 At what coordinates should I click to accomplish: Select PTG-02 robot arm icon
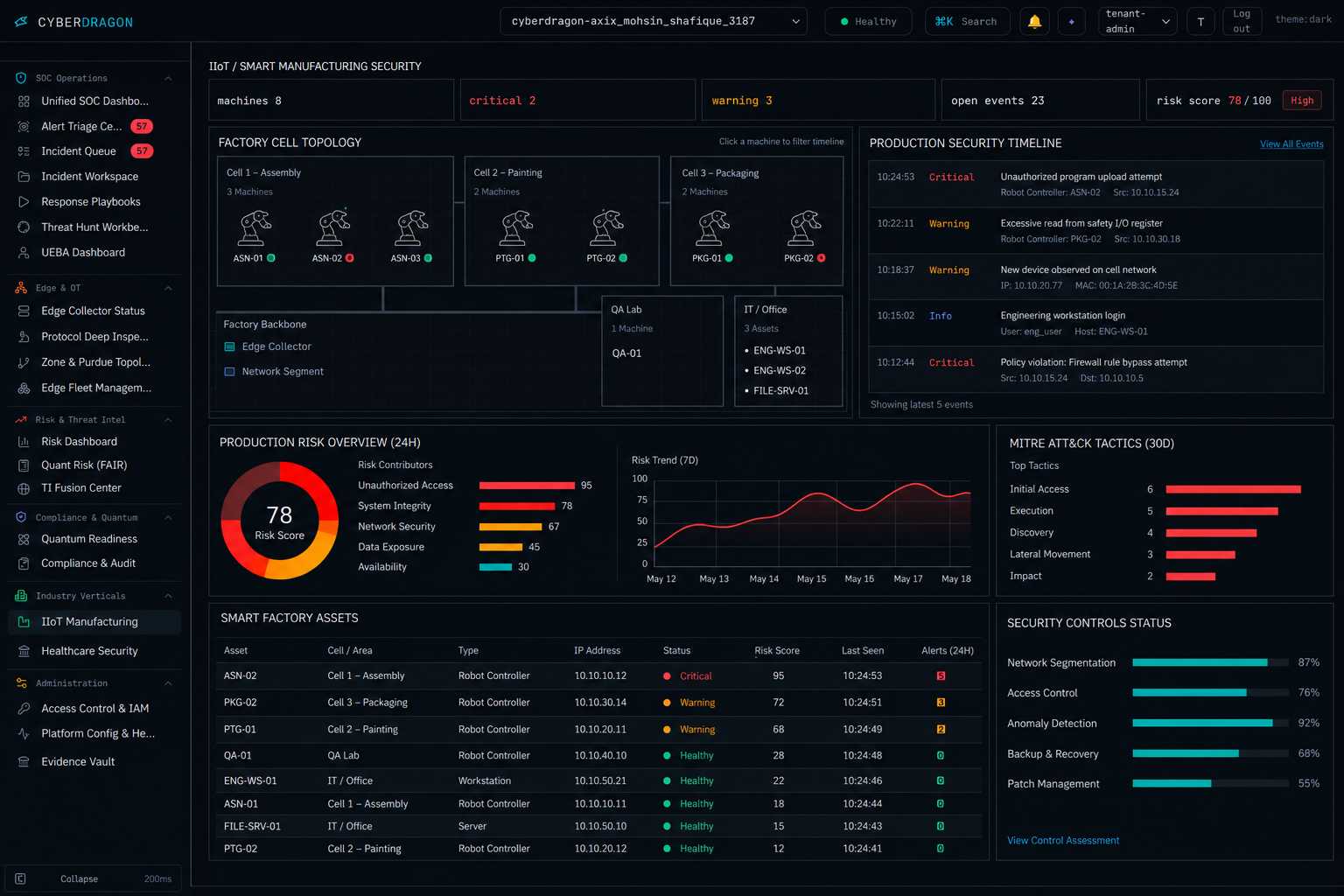coord(607,227)
